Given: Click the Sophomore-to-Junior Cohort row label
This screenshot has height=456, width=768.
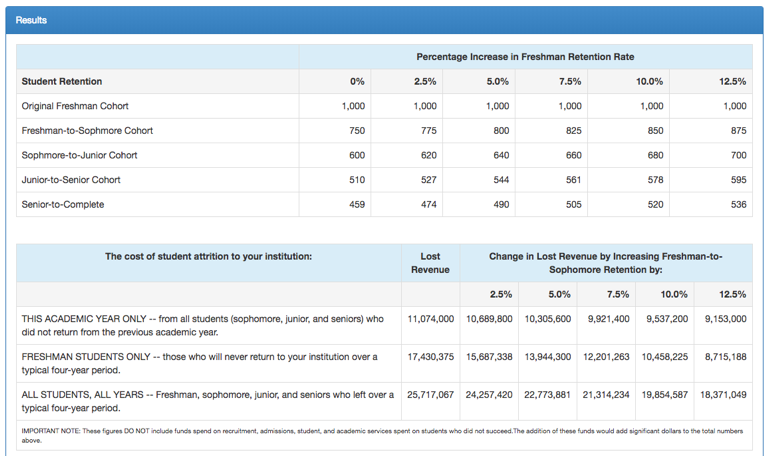Looking at the screenshot, I should click(x=79, y=155).
